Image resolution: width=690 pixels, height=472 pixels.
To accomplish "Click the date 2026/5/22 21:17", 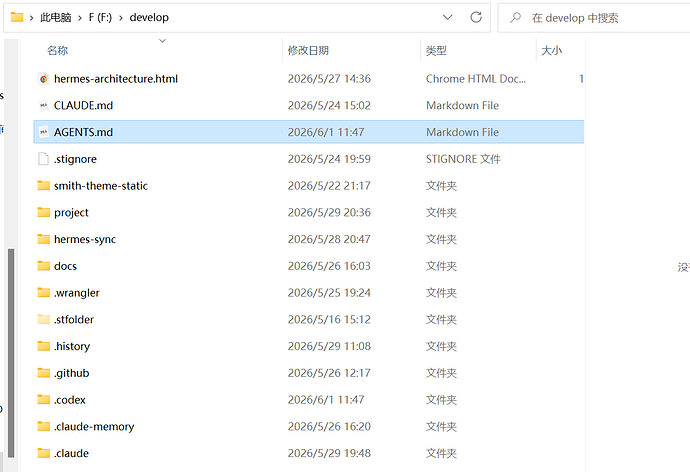I will coord(329,186).
